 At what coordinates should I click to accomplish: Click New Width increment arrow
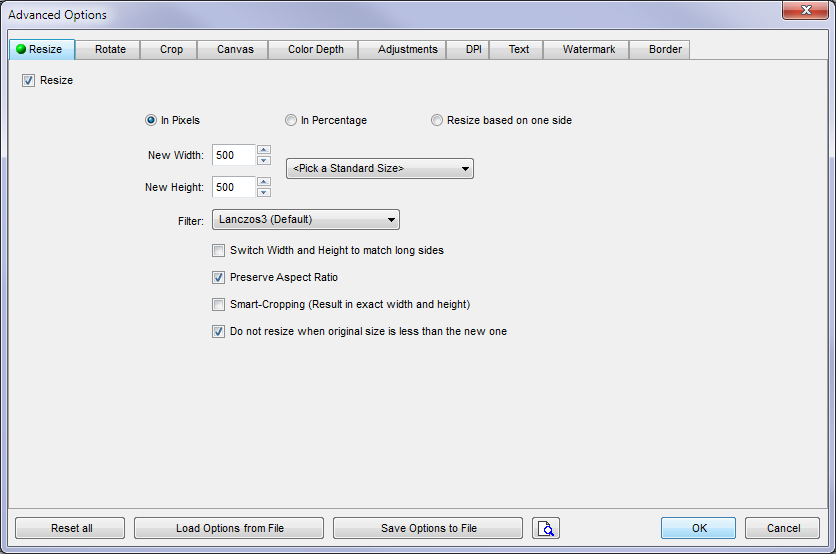[x=264, y=150]
